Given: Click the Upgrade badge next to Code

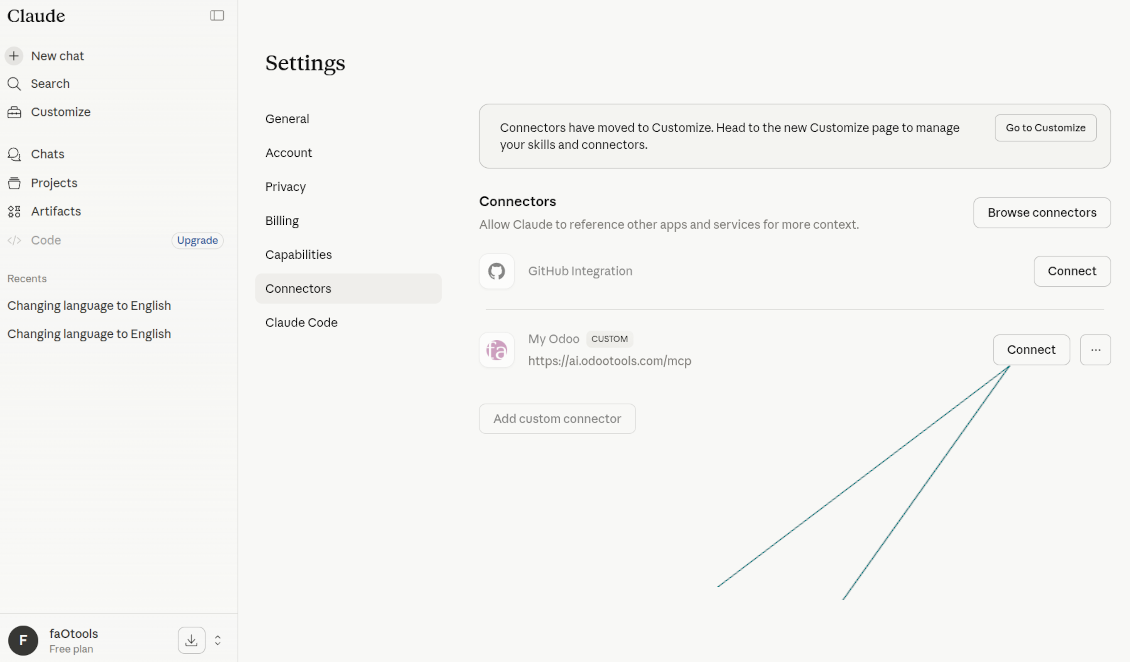Looking at the screenshot, I should (197, 240).
